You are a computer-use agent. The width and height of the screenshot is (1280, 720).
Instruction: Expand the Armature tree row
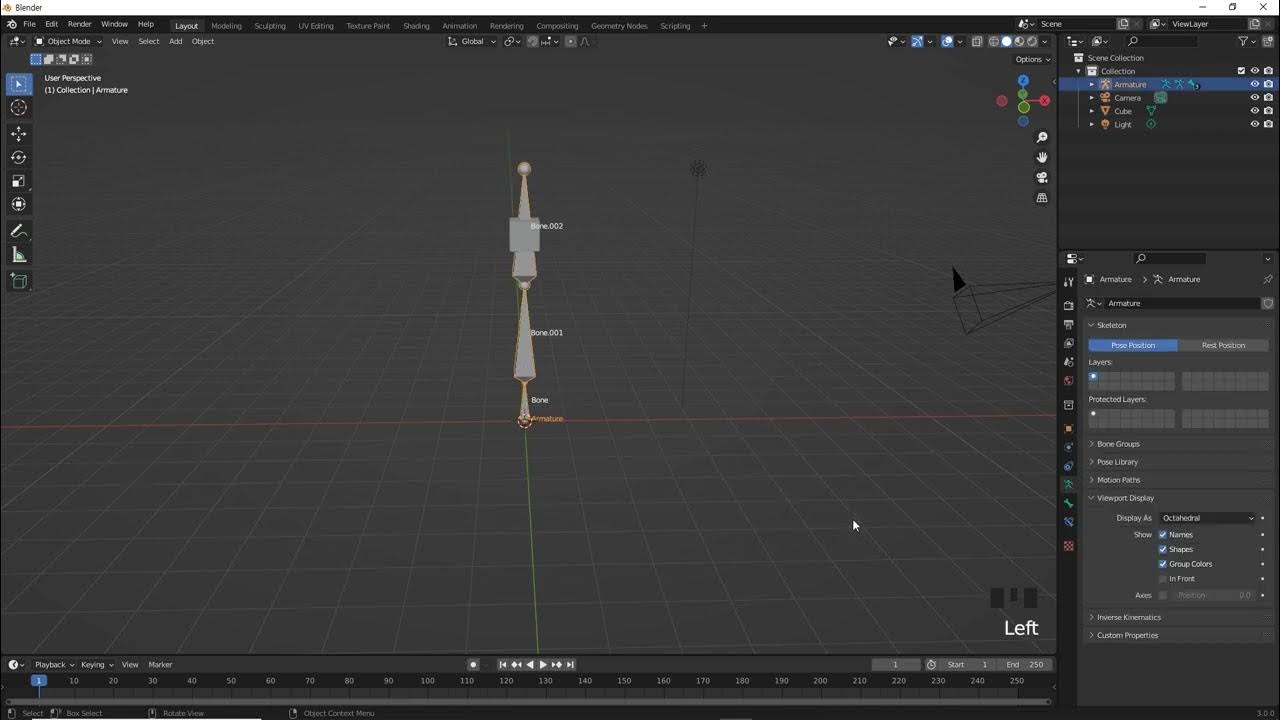pyautogui.click(x=1092, y=85)
